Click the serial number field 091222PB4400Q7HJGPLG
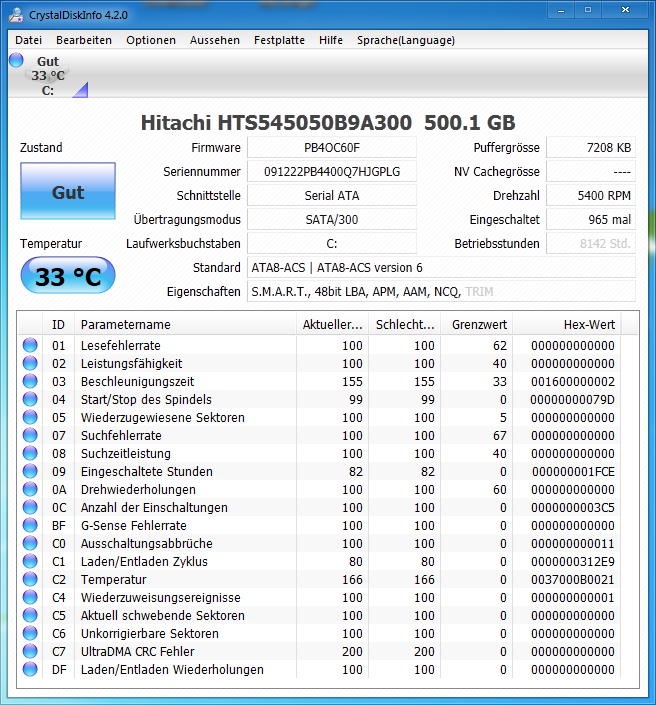This screenshot has width=656, height=705. (x=332, y=172)
